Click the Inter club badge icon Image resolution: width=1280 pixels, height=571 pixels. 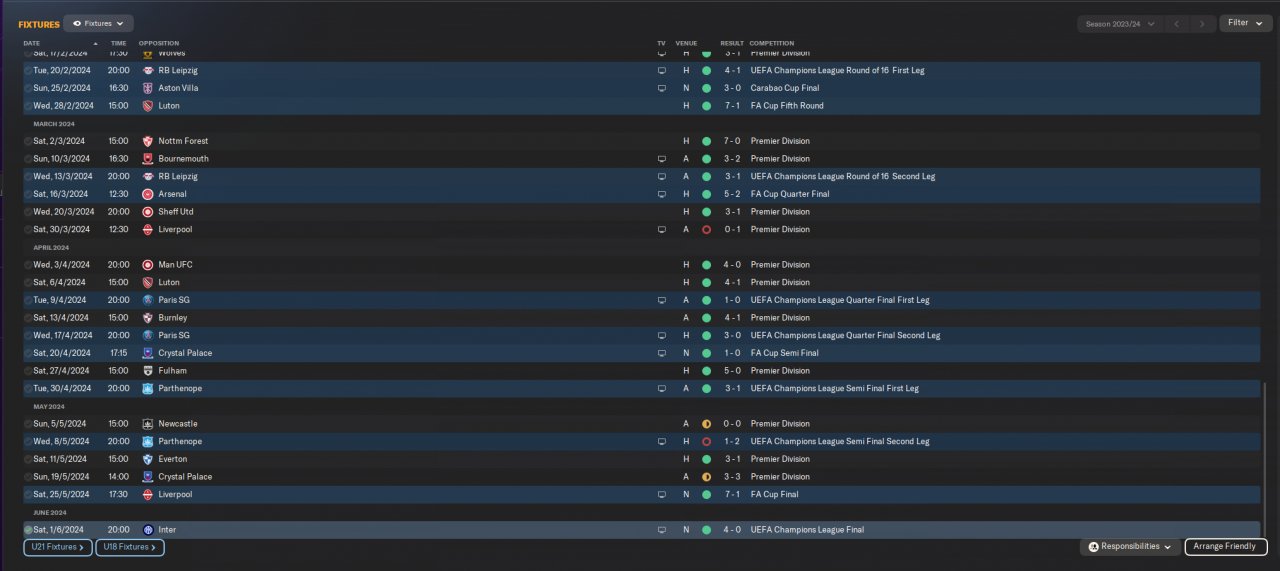[148, 530]
